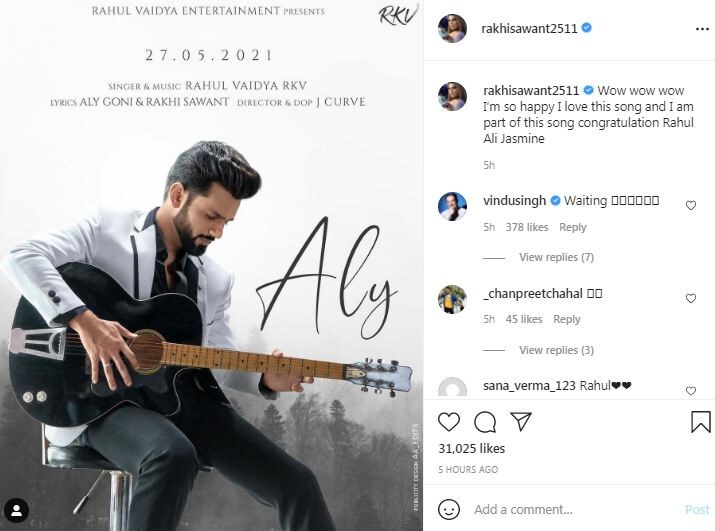Show tagged people icon on the photo
Viewport: 715px width, 531px height.
click(17, 510)
